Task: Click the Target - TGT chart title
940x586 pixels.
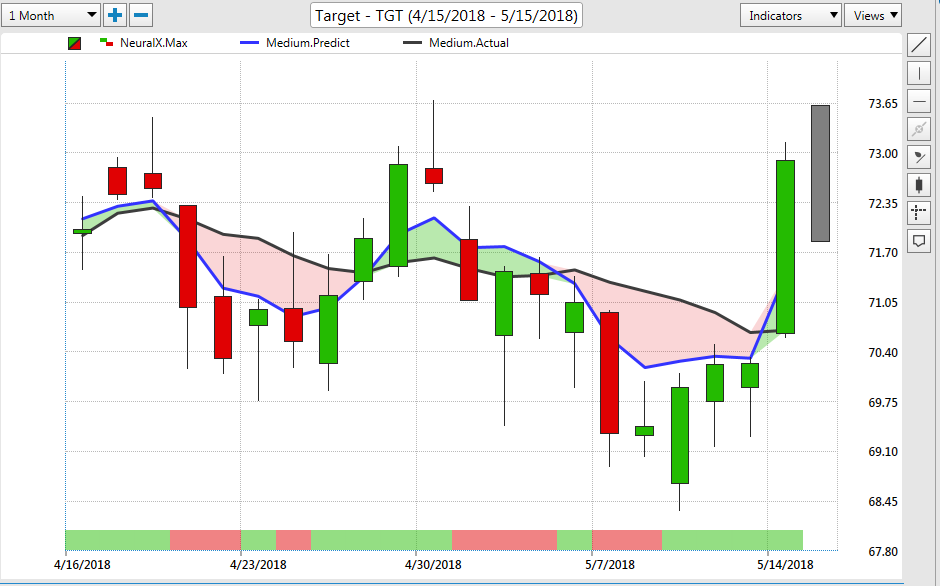Action: 446,16
